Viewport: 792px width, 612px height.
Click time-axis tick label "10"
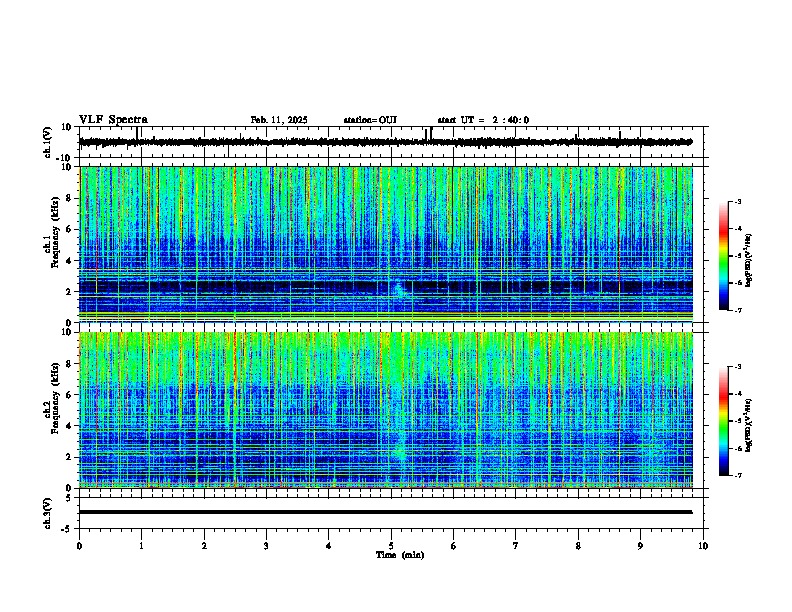tap(703, 546)
